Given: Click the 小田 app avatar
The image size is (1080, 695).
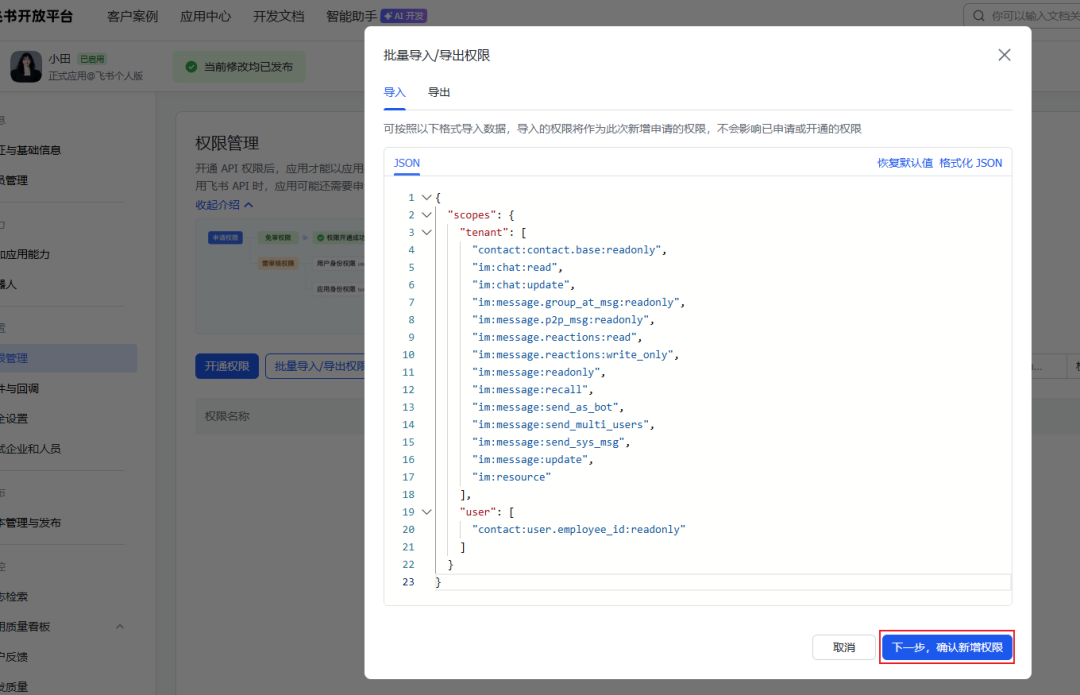Looking at the screenshot, I should pos(26,67).
